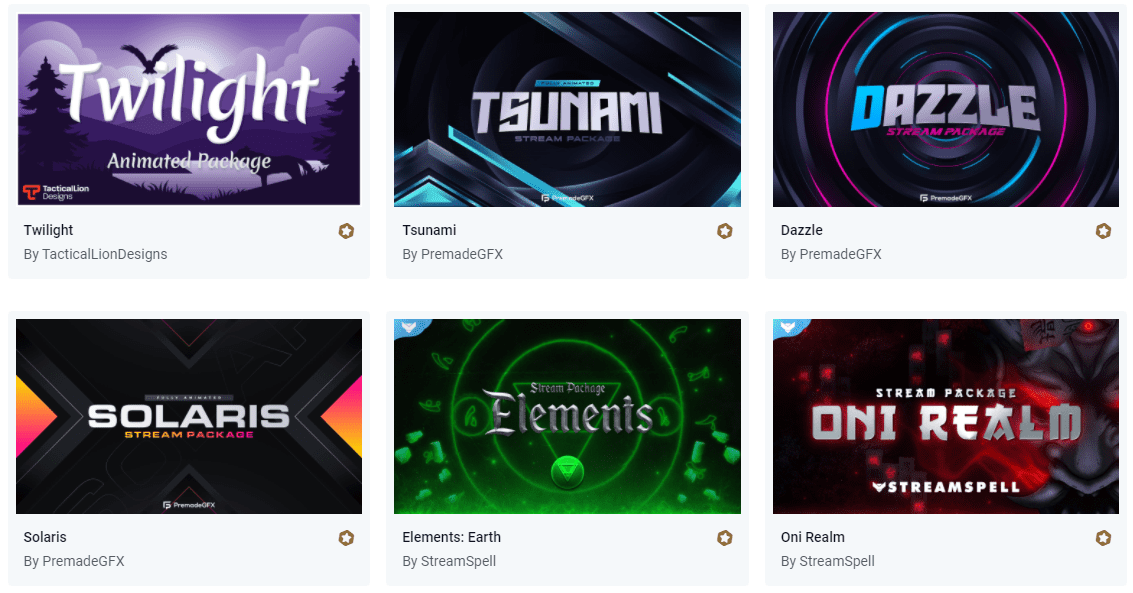This screenshot has width=1133, height=593.
Task: Select the Solaris stream package thumbnail
Action: pos(189,416)
